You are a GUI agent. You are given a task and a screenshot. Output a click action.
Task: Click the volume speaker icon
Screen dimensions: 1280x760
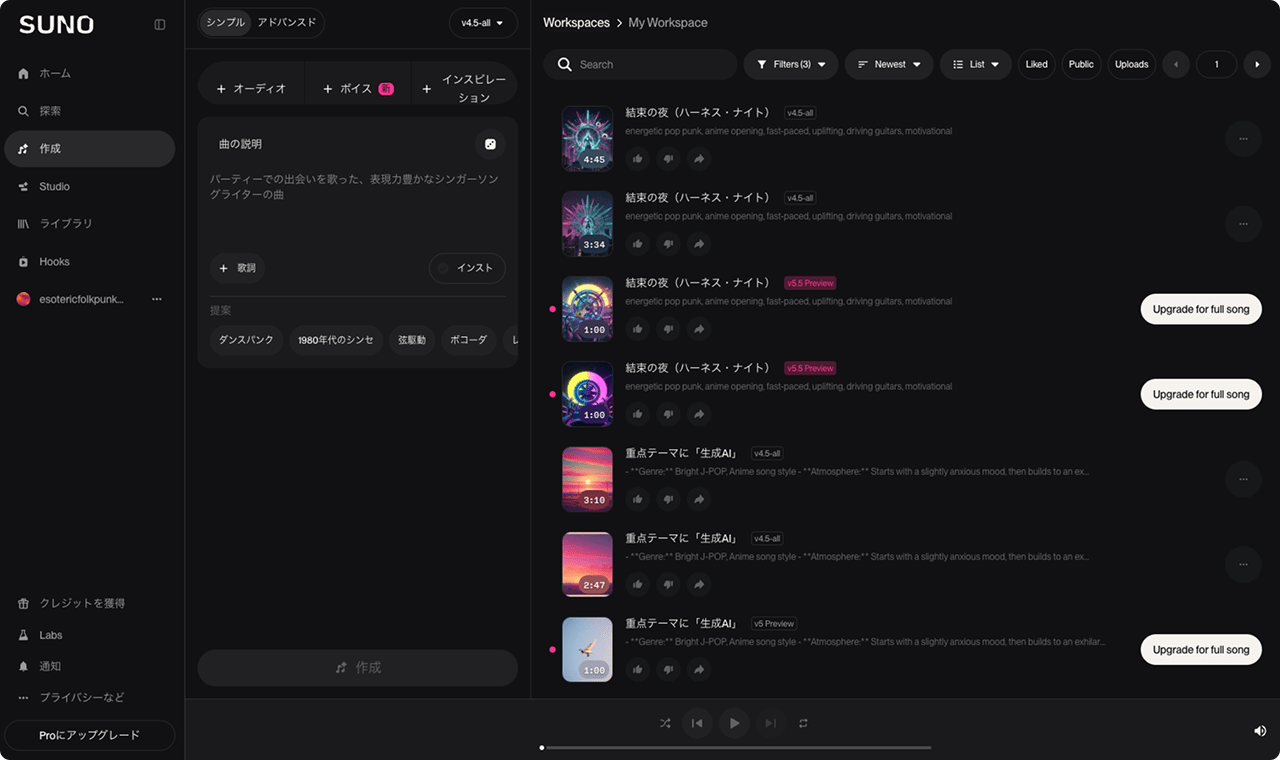[x=1260, y=731]
